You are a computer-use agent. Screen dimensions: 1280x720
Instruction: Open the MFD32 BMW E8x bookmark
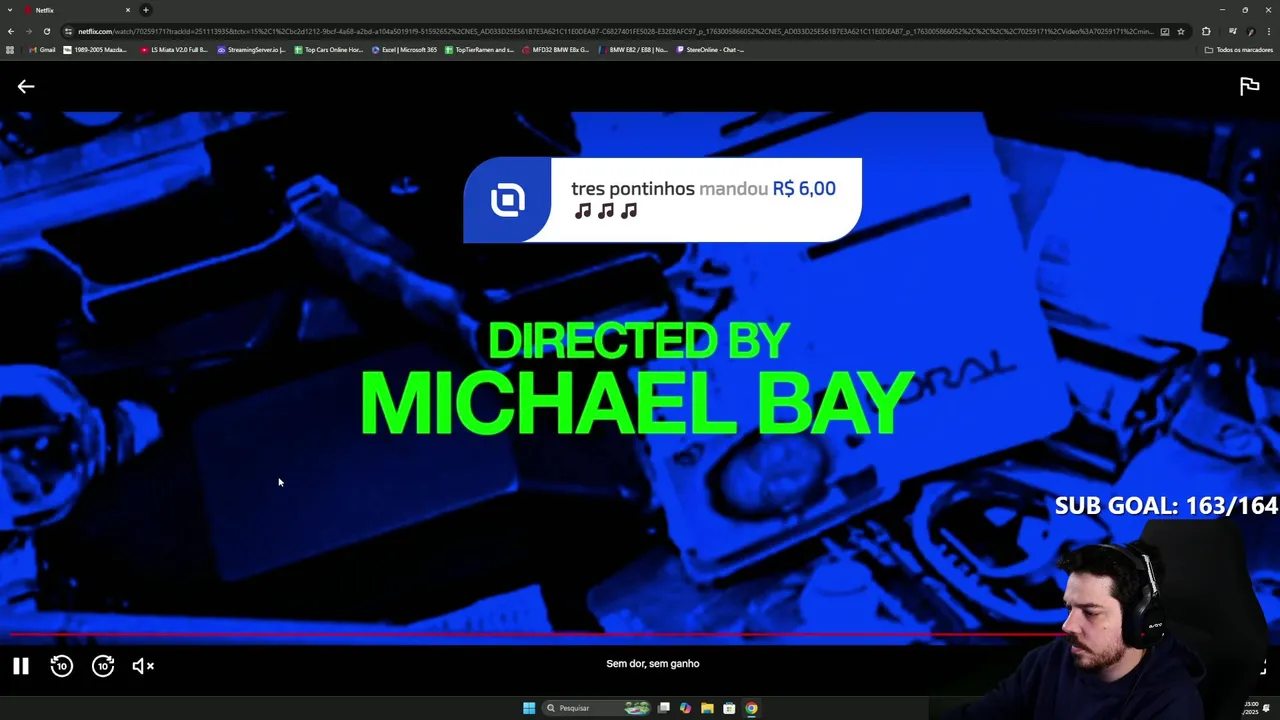pos(555,49)
